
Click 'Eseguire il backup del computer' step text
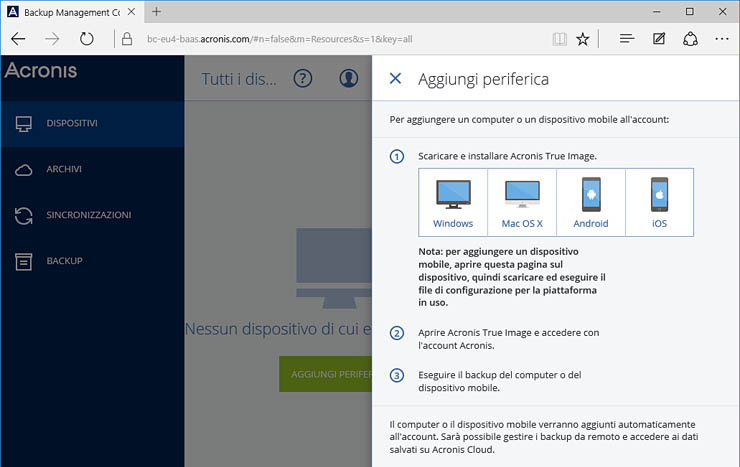pos(500,381)
